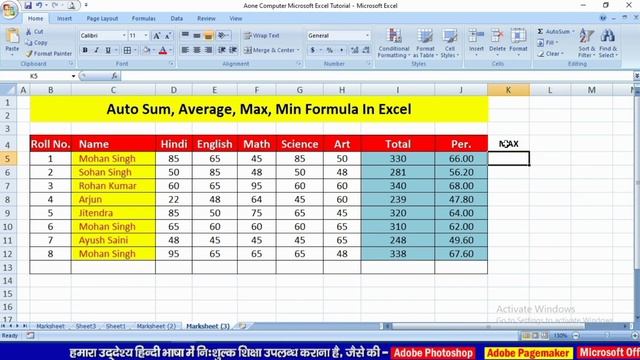
Task: Apply accounting dollar format
Action: [312, 50]
